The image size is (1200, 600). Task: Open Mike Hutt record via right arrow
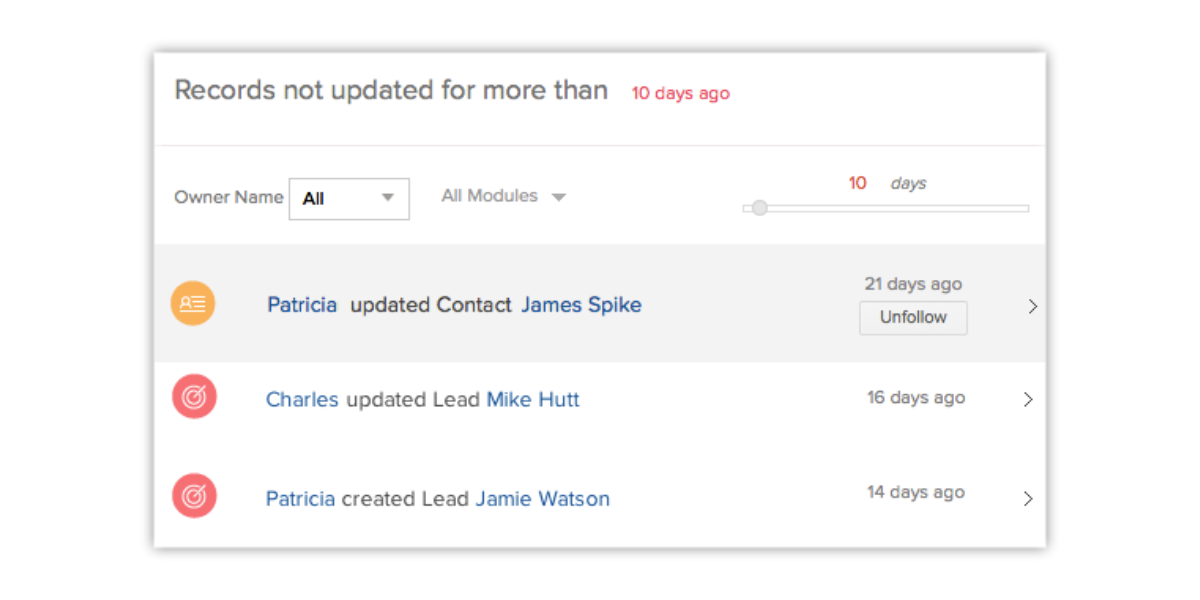[x=1028, y=399]
